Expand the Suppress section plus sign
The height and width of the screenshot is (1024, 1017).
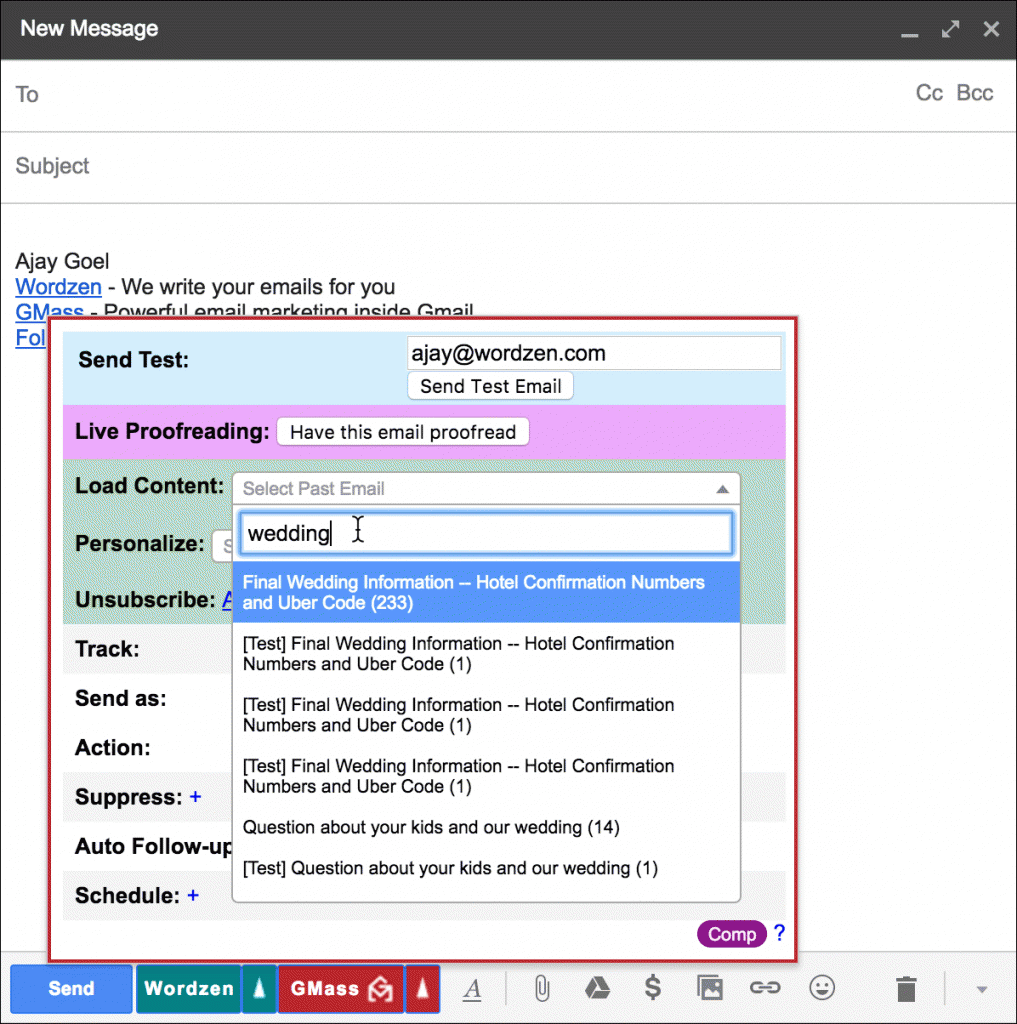click(x=195, y=797)
